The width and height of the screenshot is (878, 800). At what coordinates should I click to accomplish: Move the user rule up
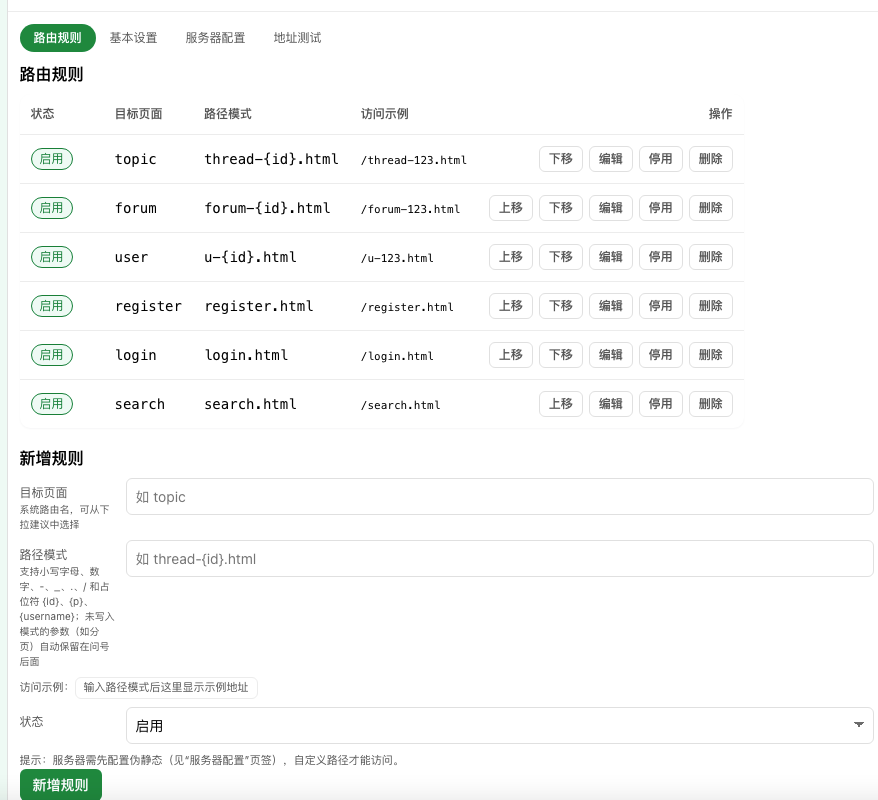click(511, 257)
